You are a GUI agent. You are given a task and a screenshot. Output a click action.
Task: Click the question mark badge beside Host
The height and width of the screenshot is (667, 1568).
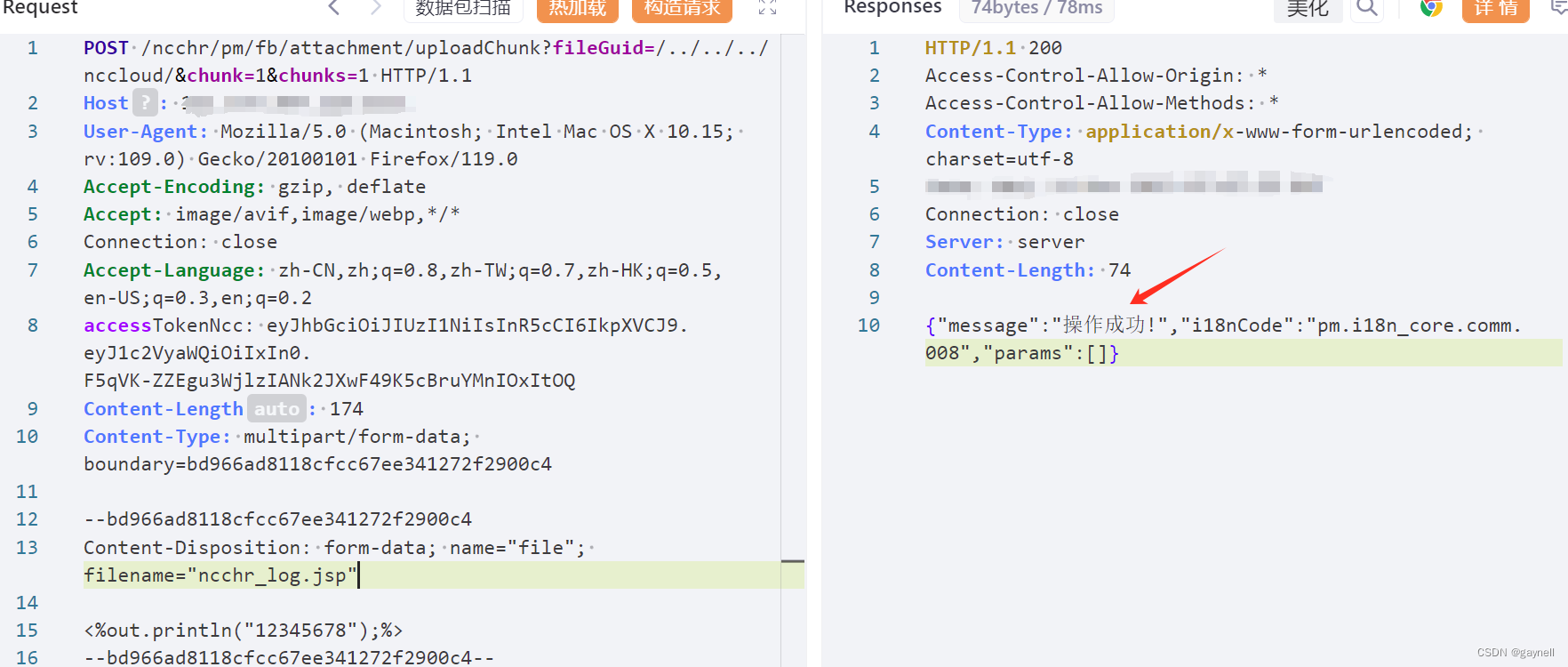tap(146, 103)
